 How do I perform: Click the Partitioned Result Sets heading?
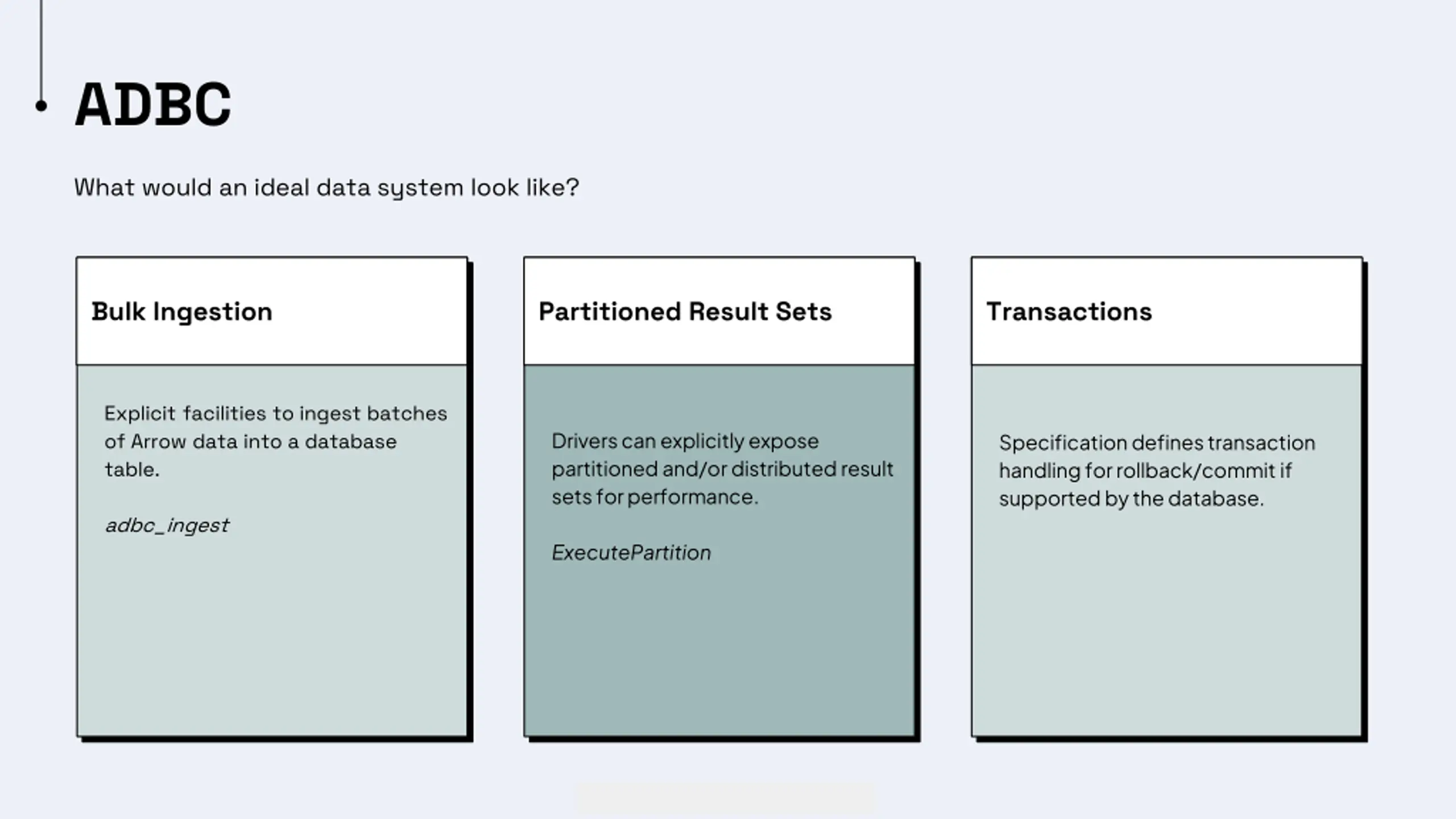point(685,312)
